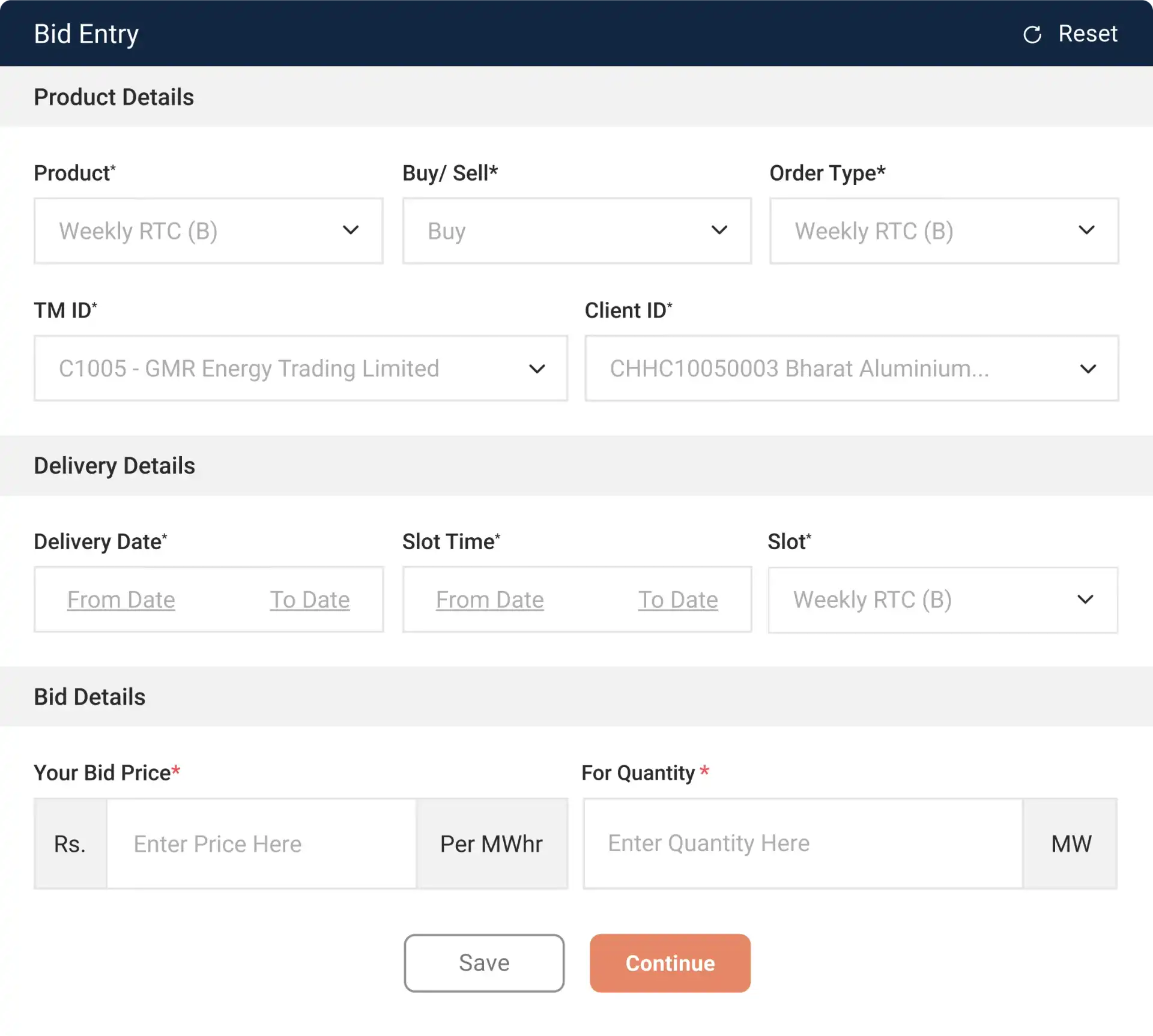Select Product Details section header
The width and height of the screenshot is (1153, 1036).
tap(114, 97)
